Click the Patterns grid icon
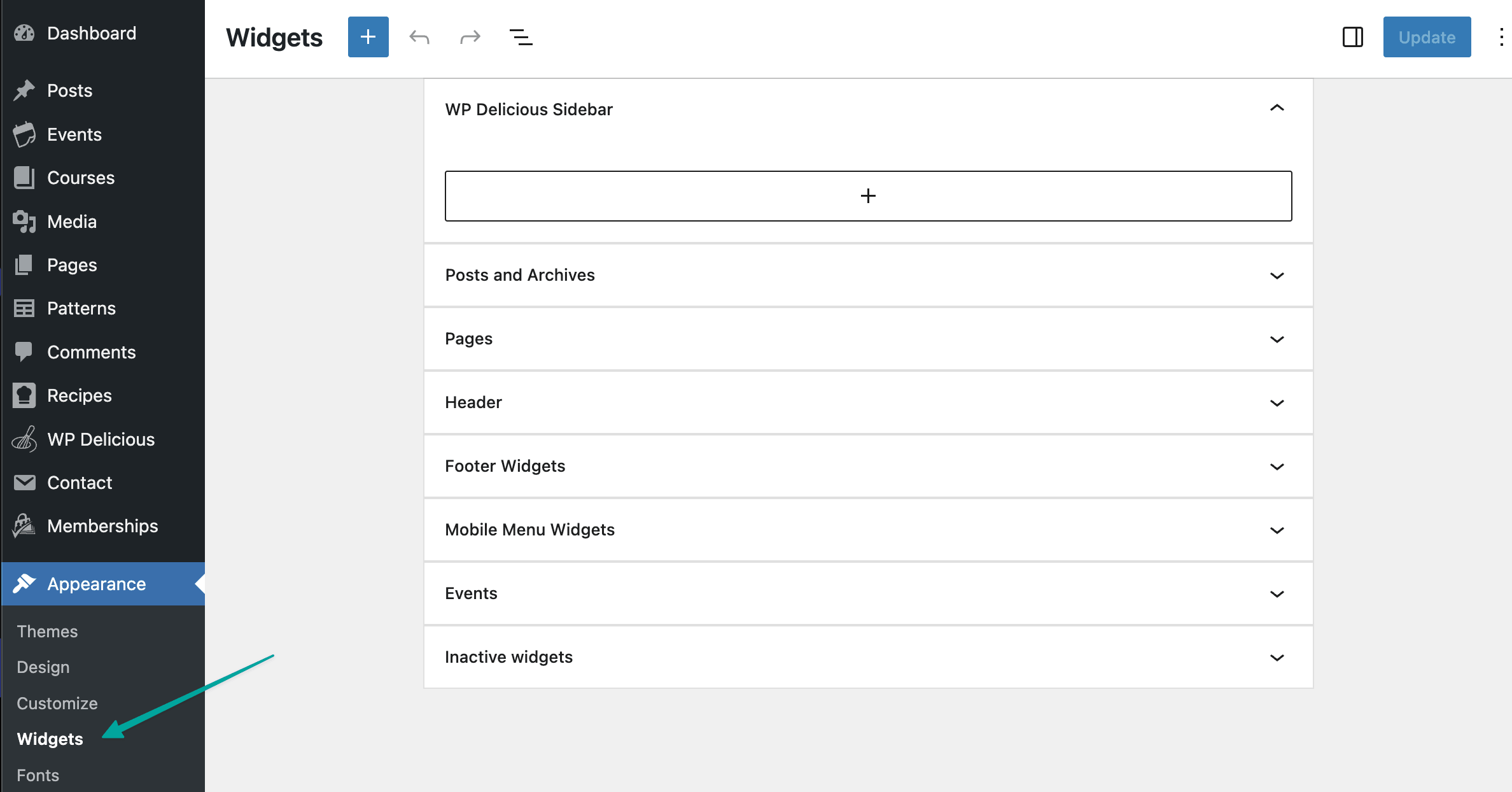 [24, 308]
